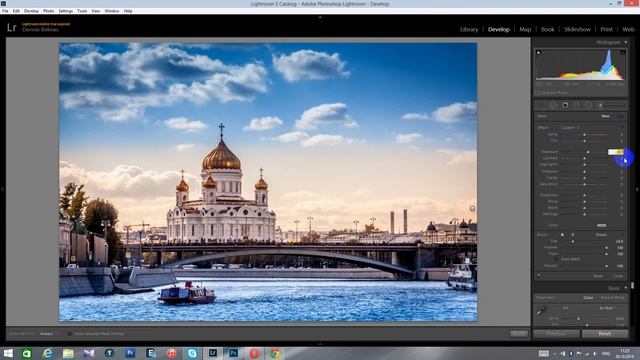Select the Radial Filter tool
Screen dimensions: 640x360
(588, 105)
